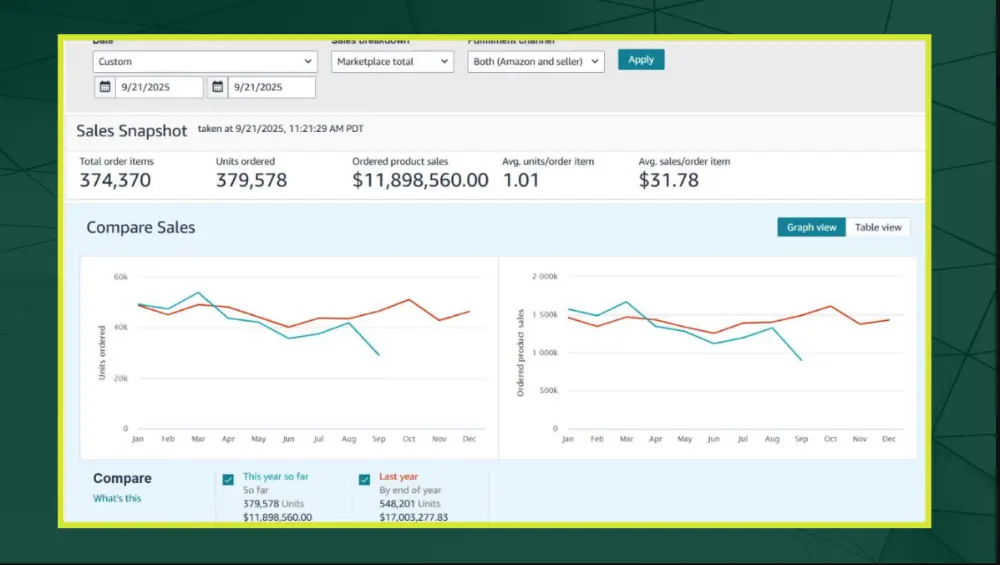Open the start date calendar icon
1000x565 pixels.
(105, 87)
